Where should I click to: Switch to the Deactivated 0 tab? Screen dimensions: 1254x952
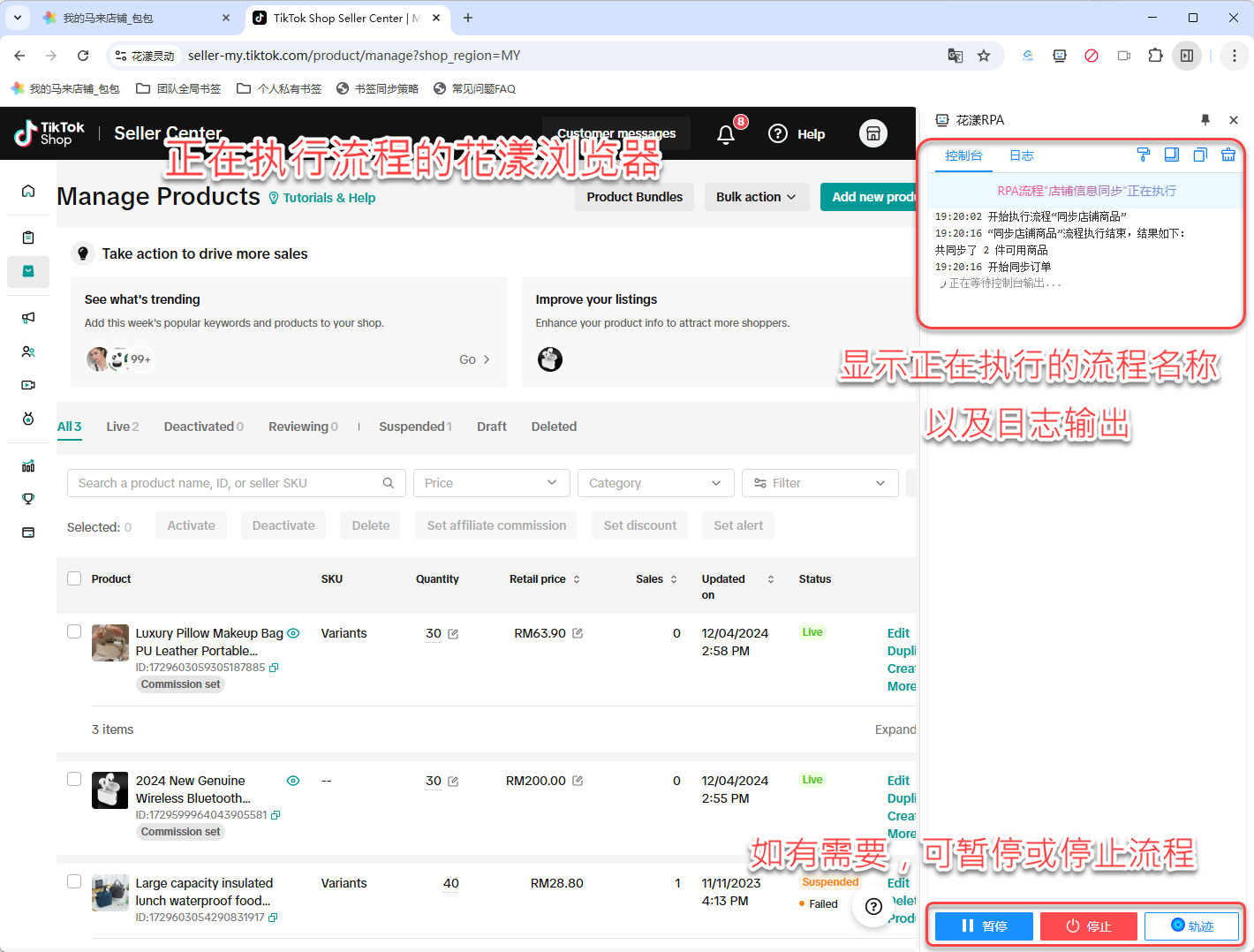204,427
